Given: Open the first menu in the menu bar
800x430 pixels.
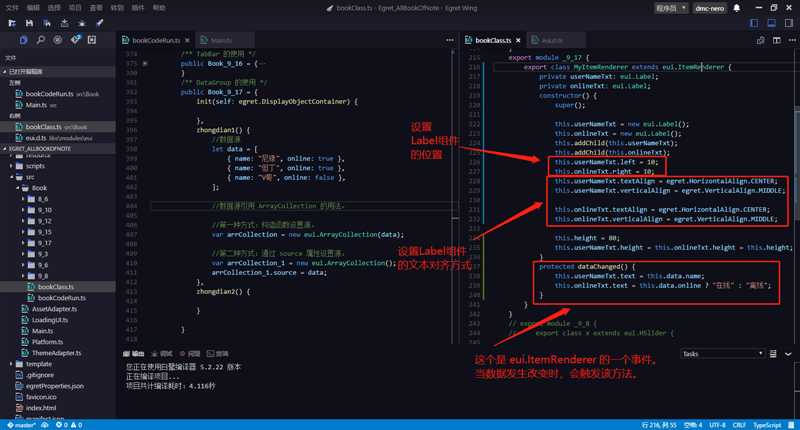Looking at the screenshot, I should tap(12, 8).
